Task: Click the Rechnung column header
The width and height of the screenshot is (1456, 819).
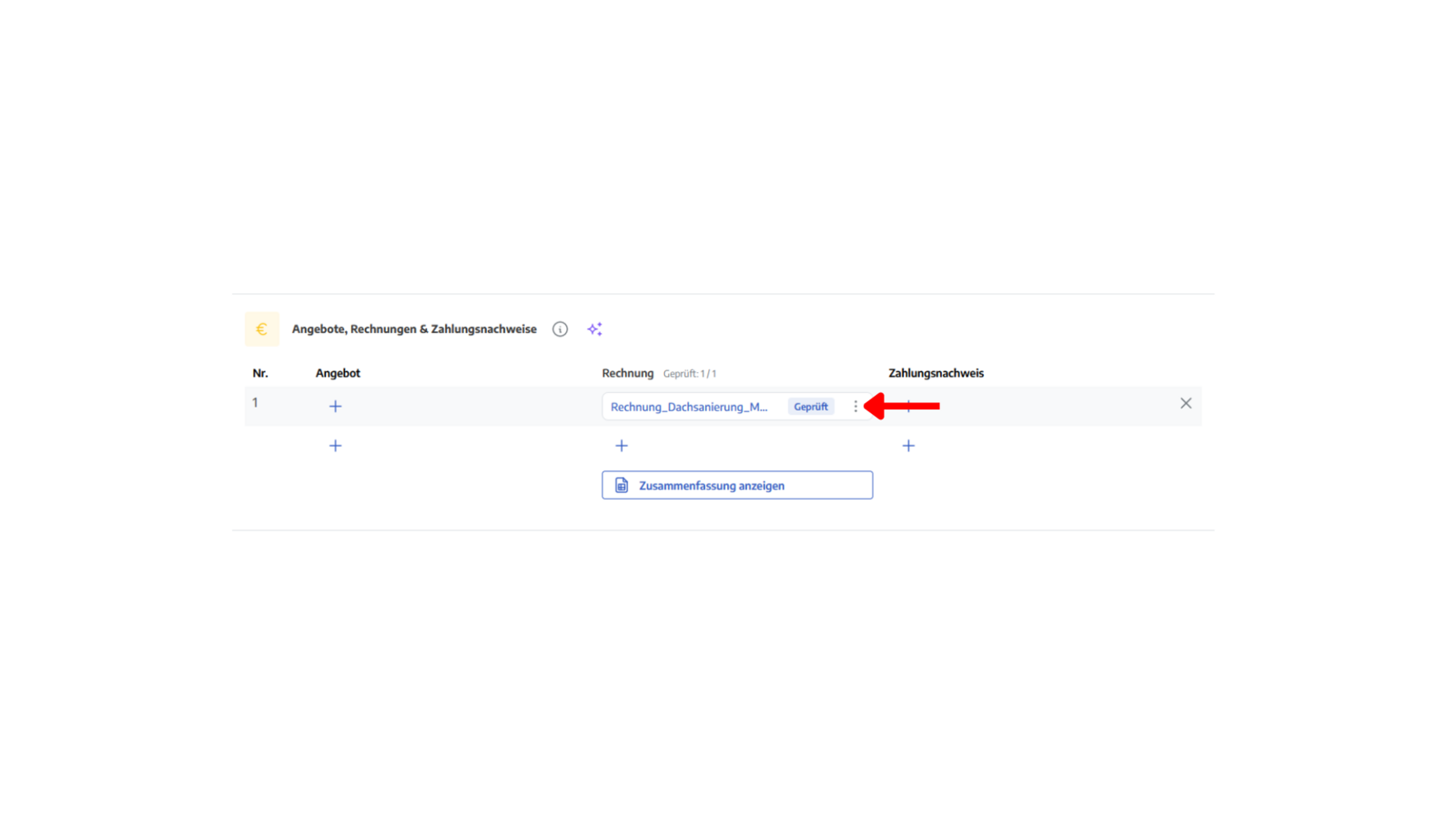Action: tap(628, 373)
